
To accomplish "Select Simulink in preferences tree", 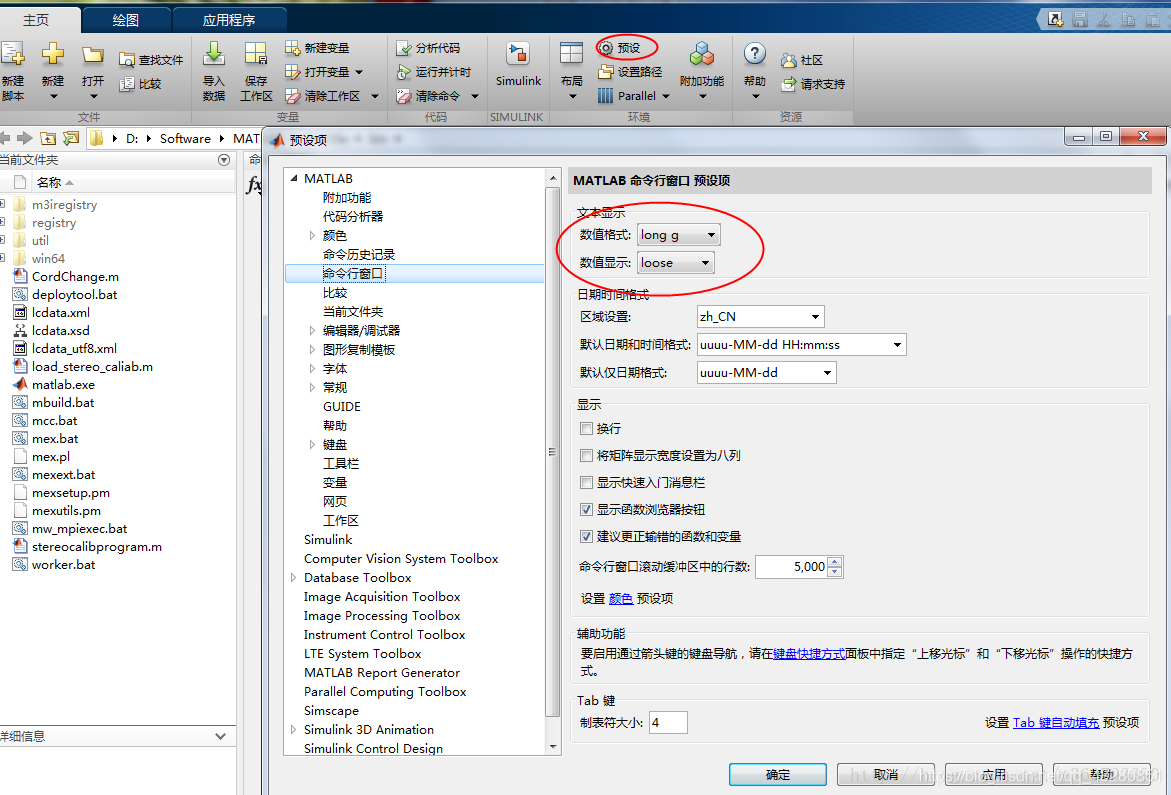I will coord(328,540).
